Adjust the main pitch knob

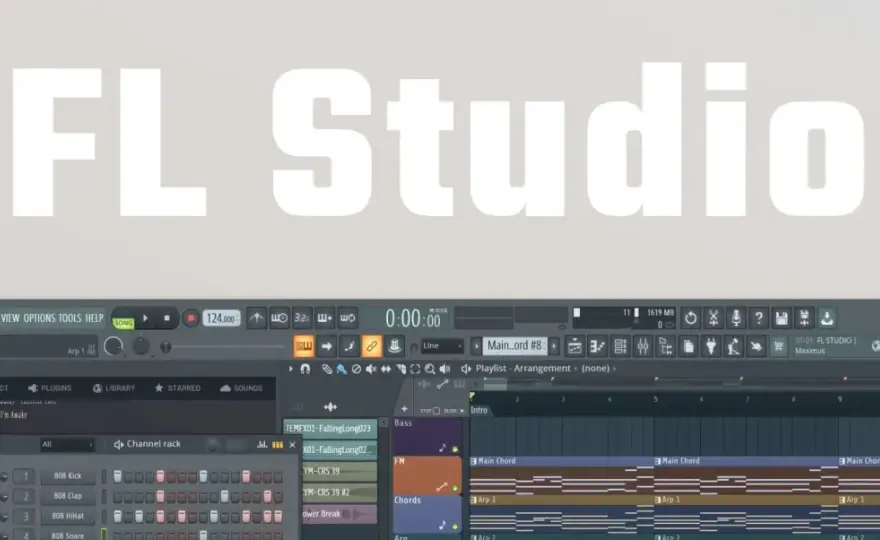coord(141,346)
